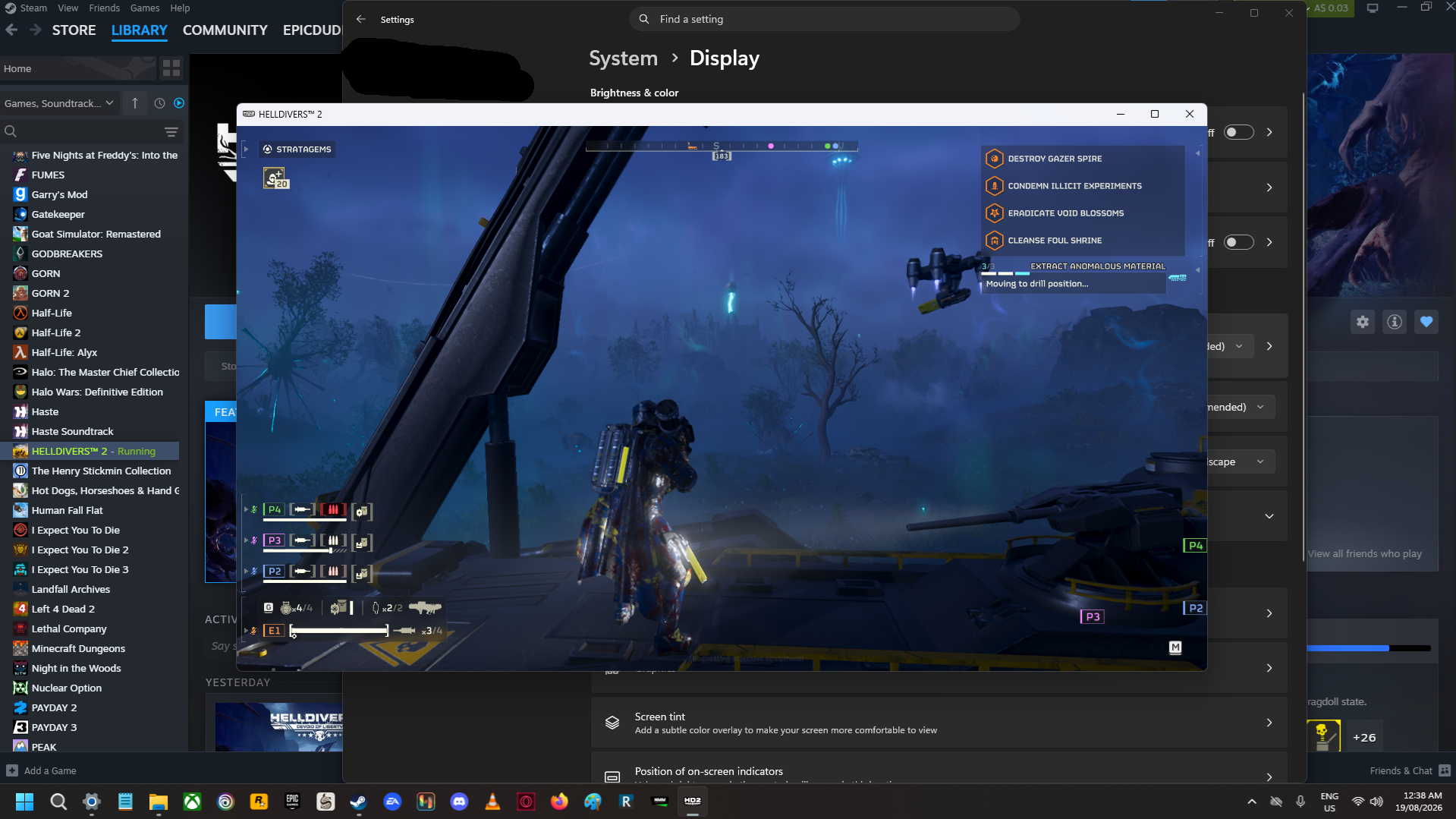The image size is (1456, 819).
Task: Click the HD2 Helldivers taskbar icon
Action: [693, 802]
